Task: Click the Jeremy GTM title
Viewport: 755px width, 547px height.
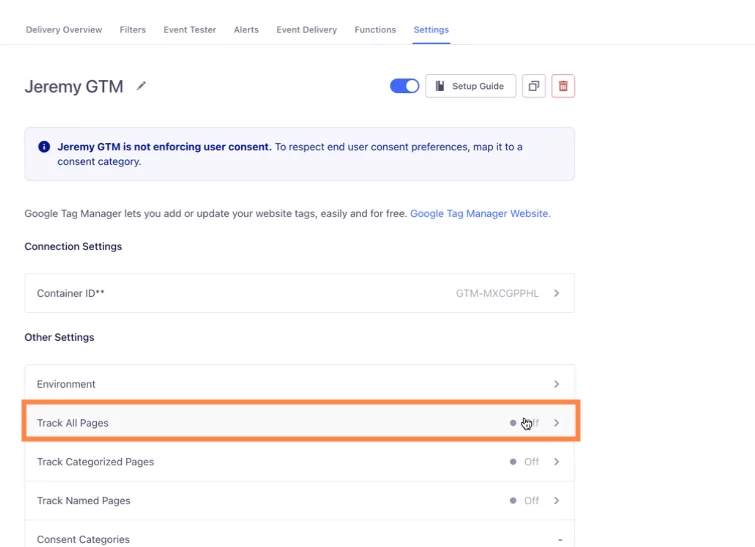Action: pyautogui.click(x=74, y=86)
